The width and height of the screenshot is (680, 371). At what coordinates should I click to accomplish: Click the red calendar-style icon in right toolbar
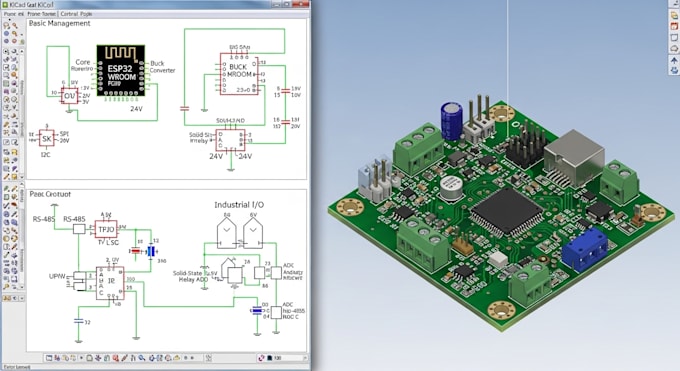point(674,26)
